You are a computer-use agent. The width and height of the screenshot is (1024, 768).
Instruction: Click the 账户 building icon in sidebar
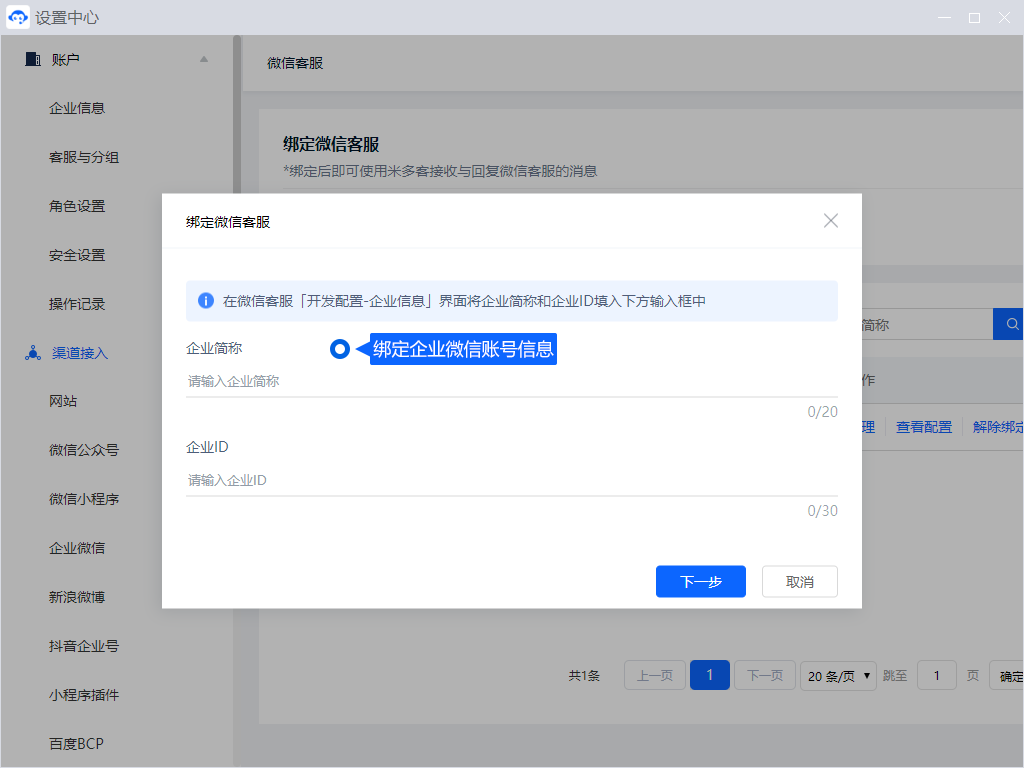[x=33, y=59]
